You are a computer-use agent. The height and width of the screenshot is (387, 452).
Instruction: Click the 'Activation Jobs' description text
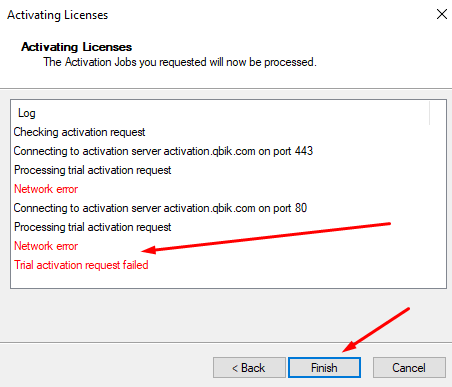pyautogui.click(x=180, y=62)
